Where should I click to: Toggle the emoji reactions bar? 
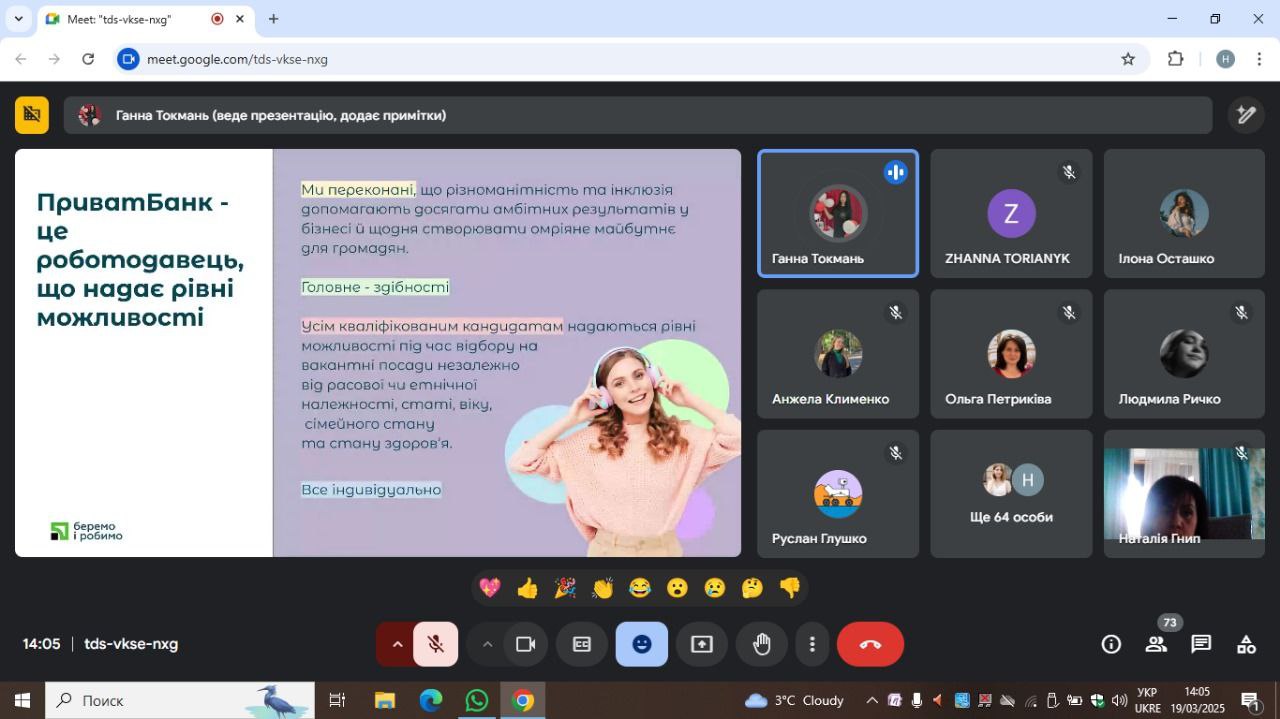pyautogui.click(x=642, y=644)
